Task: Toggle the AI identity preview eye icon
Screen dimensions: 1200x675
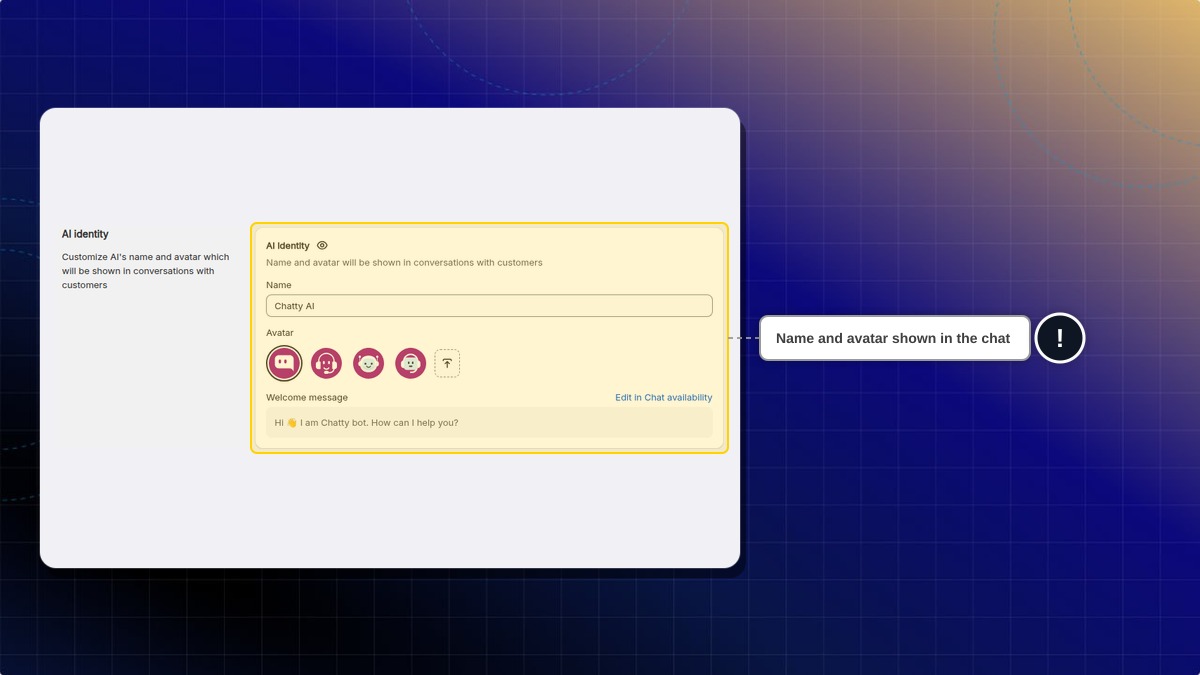Action: (322, 245)
